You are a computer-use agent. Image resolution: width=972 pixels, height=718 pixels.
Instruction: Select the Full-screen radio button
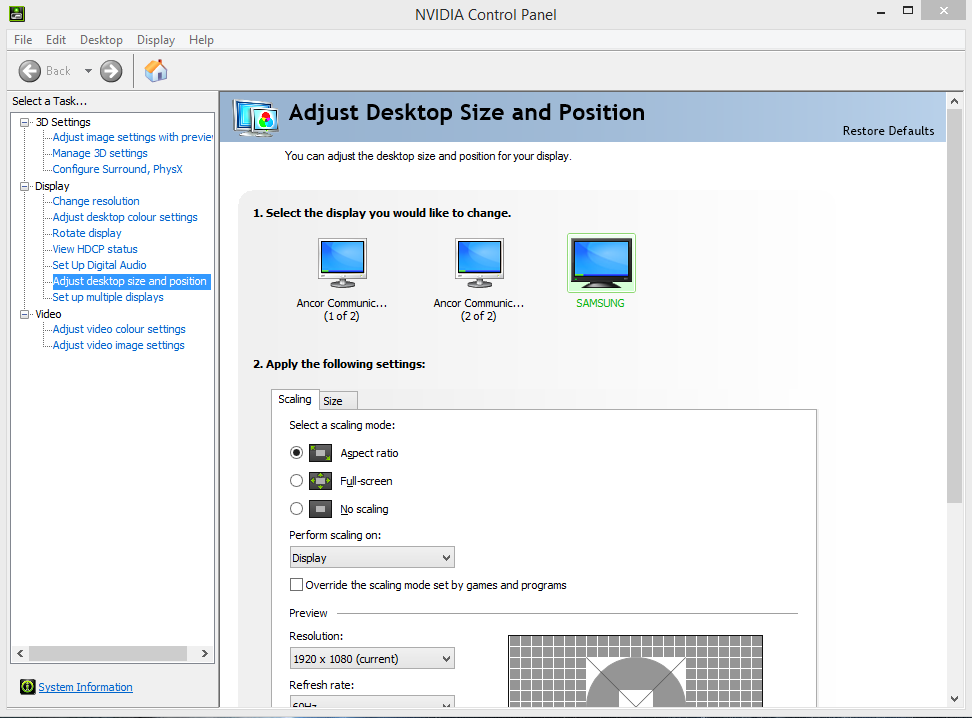tap(296, 481)
